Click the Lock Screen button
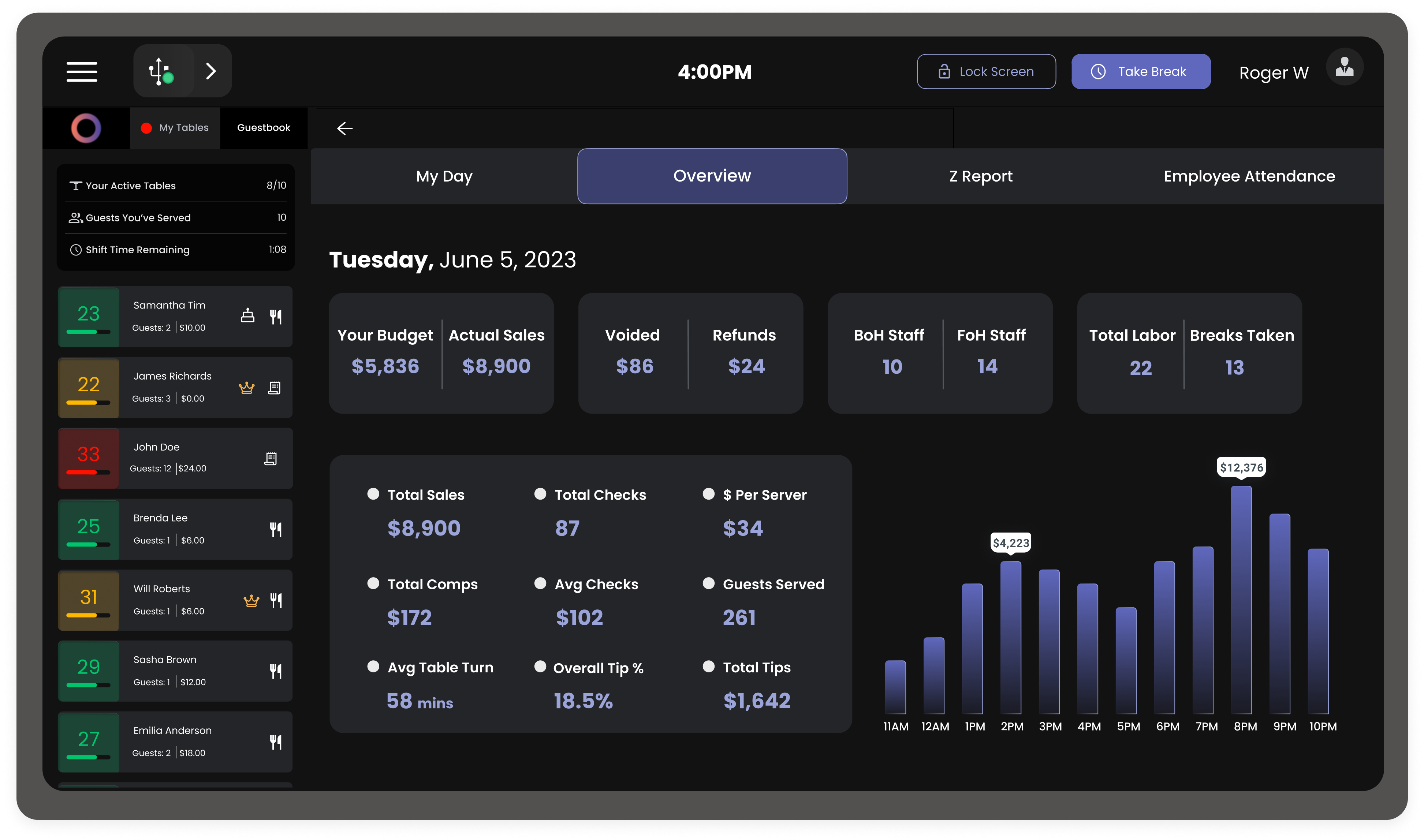Screen dimensions: 1424x840 click(x=986, y=71)
